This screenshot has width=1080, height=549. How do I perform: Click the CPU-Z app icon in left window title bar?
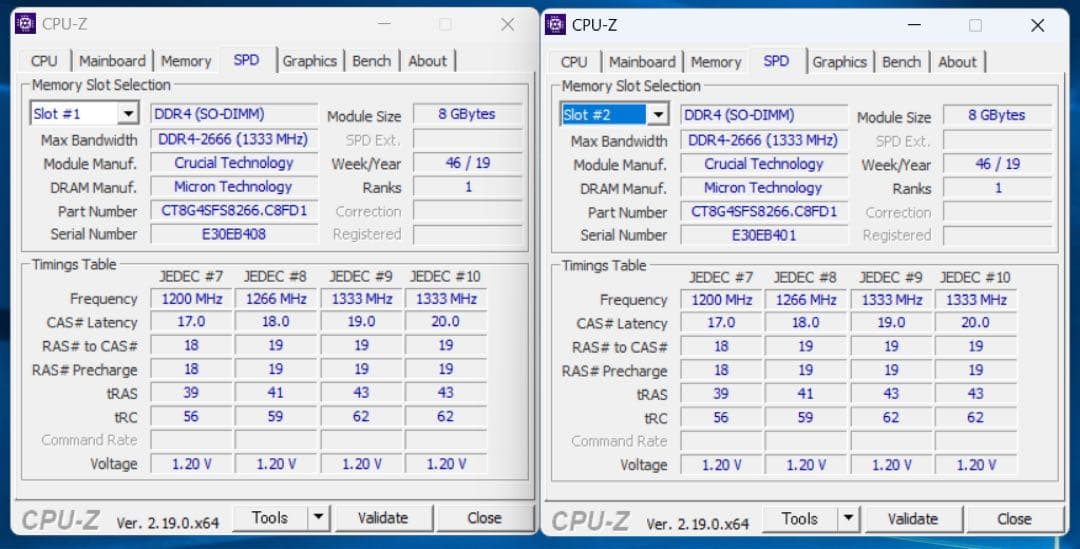25,23
